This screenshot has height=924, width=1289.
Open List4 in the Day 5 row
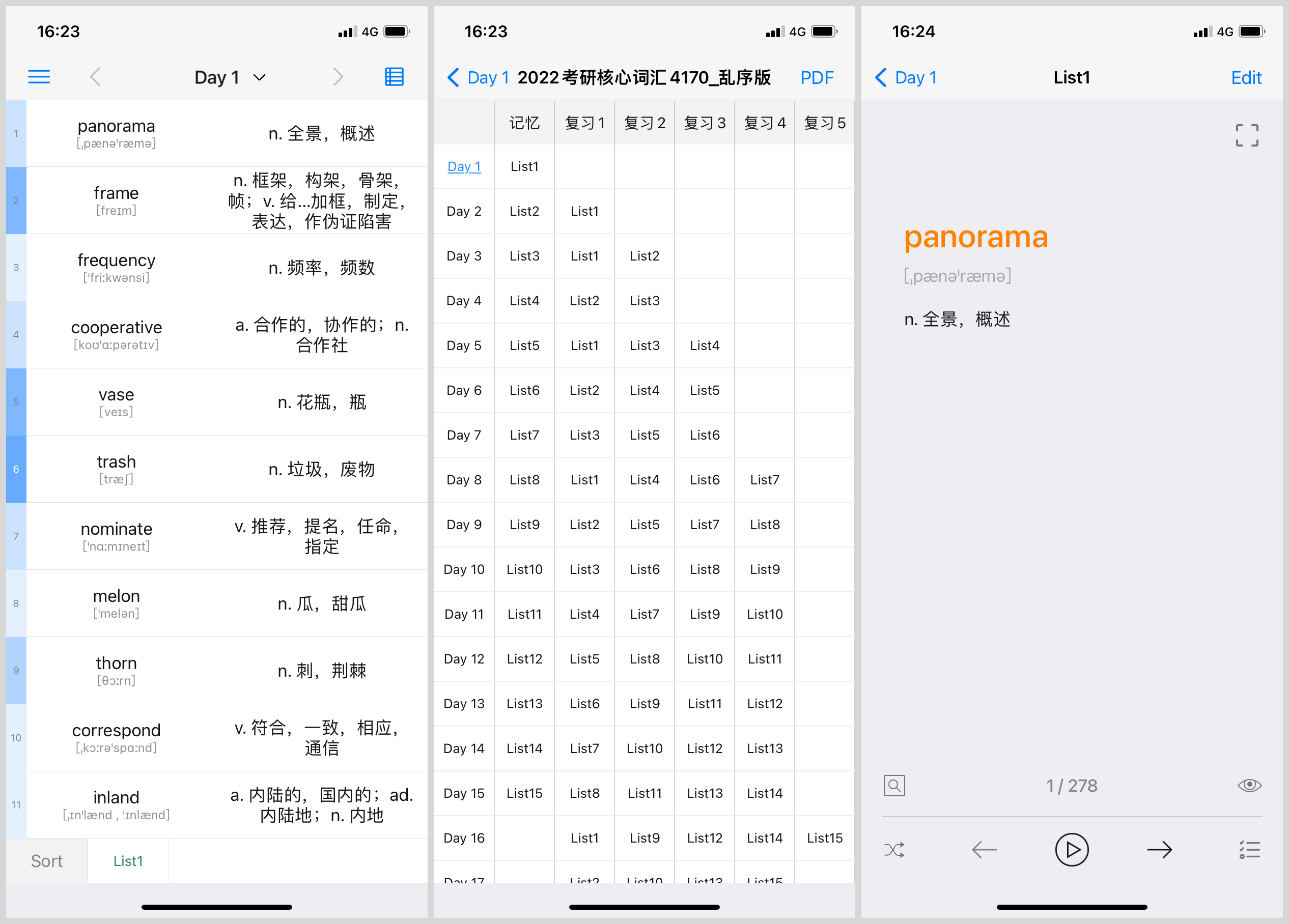point(704,345)
